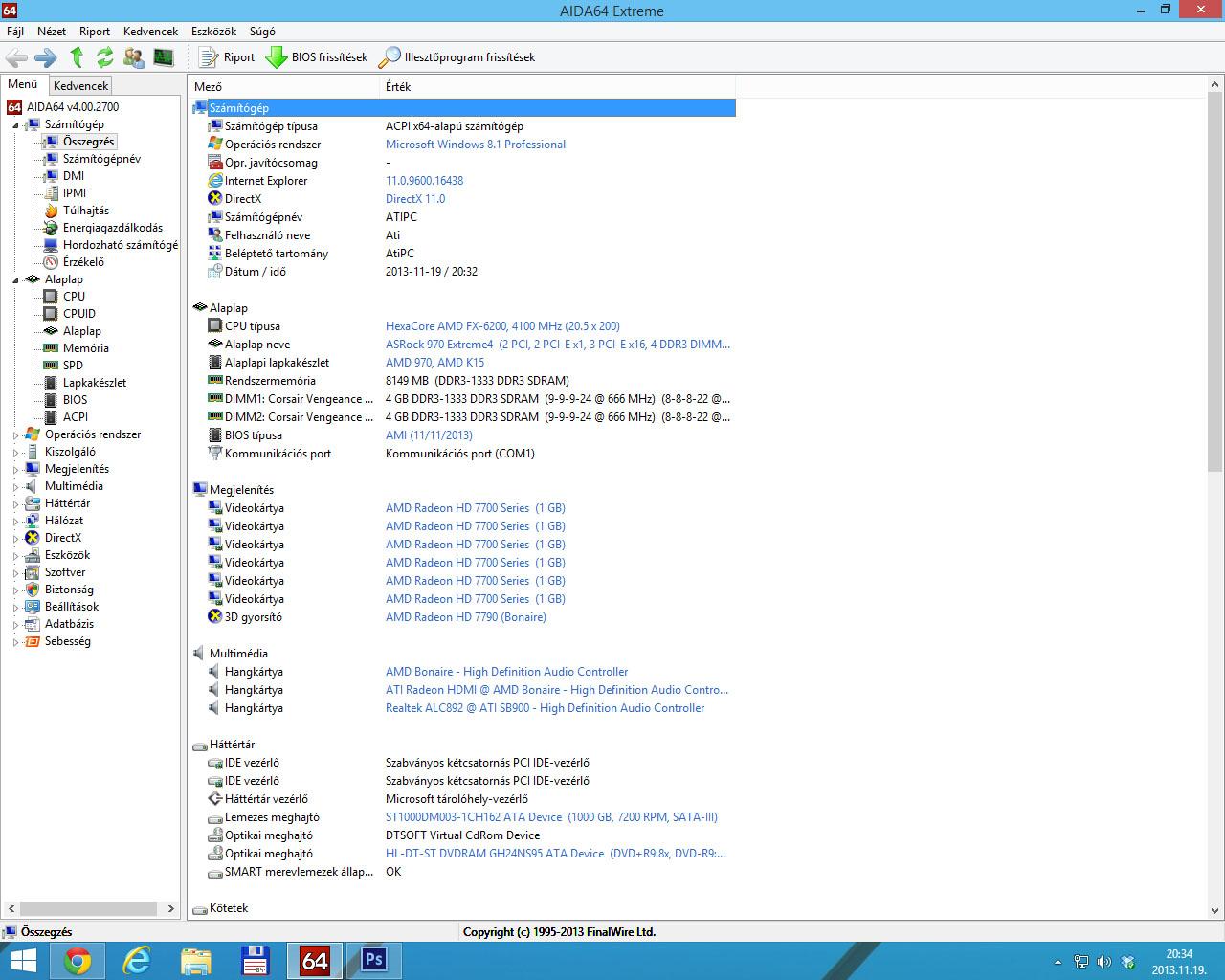The image size is (1225, 980).
Task: Switch to the Menü sidebar tab
Action: tap(23, 84)
